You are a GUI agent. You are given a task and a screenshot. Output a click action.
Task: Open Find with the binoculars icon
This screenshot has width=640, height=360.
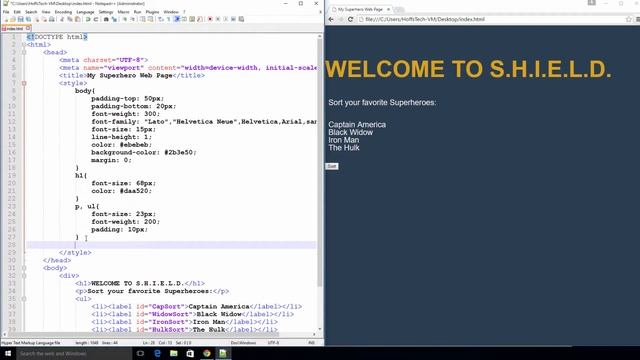coord(106,19)
